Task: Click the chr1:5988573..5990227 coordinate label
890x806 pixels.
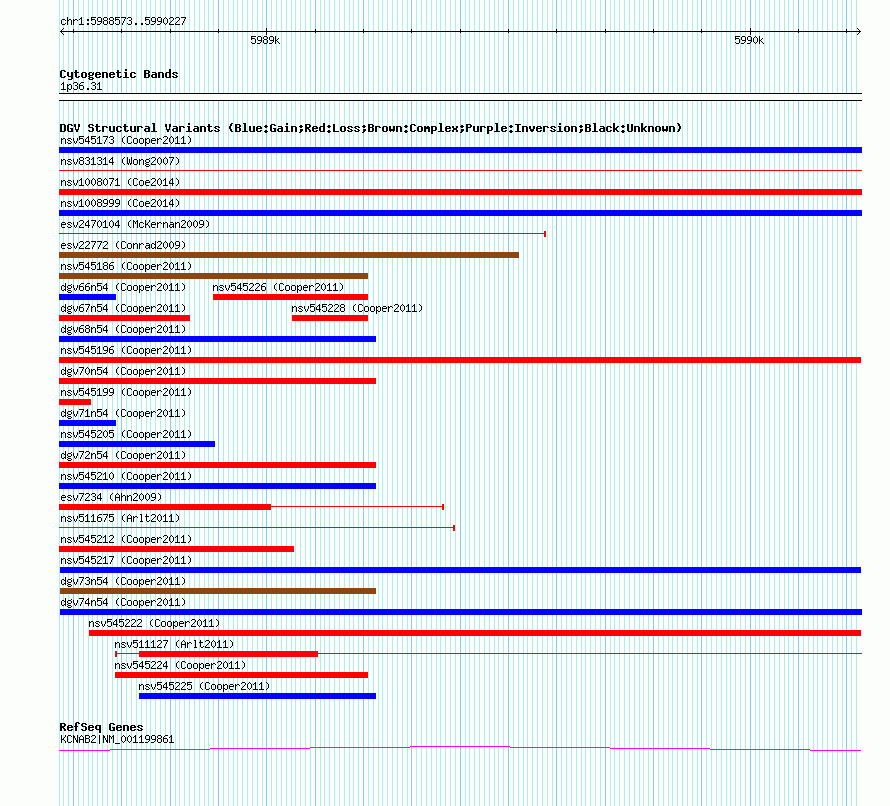Action: [123, 21]
